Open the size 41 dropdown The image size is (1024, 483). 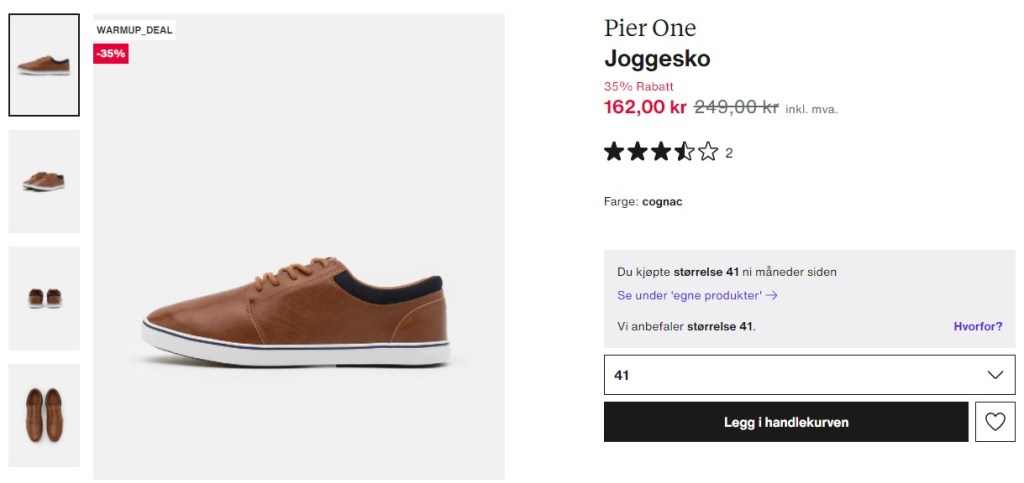coord(808,375)
